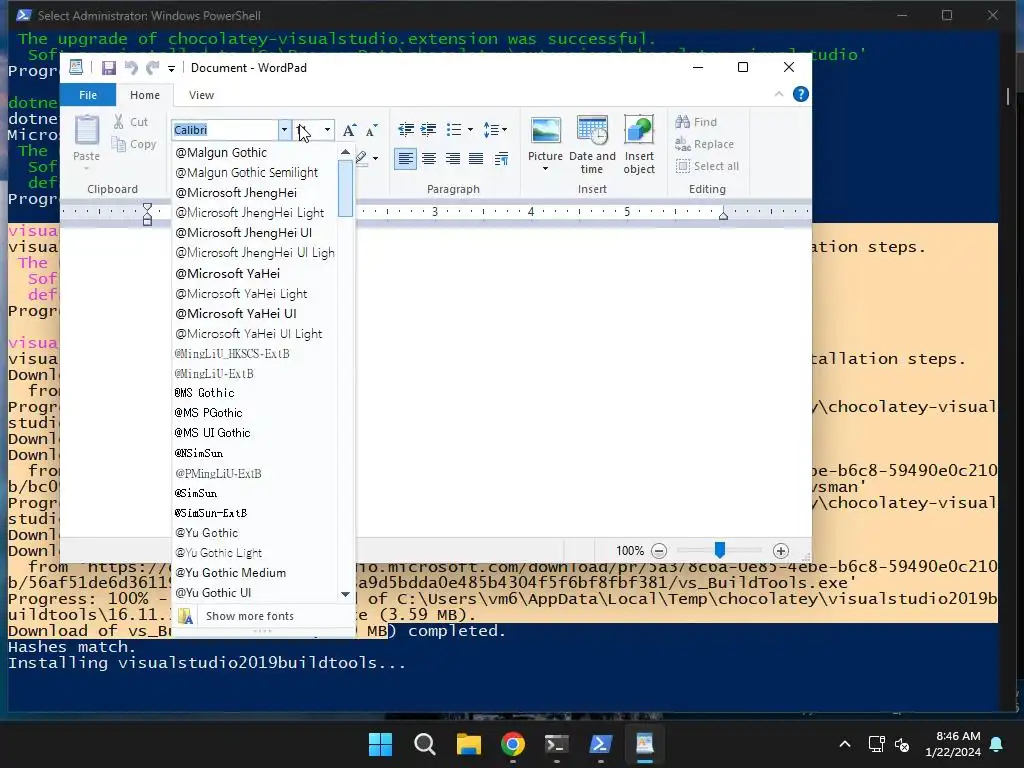Click the Paragraph settings icon
The height and width of the screenshot is (768, 1024).
[x=501, y=159]
